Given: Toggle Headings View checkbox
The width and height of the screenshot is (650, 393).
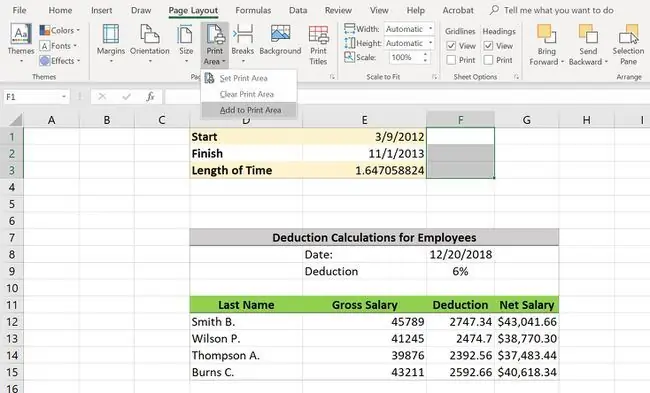Looking at the screenshot, I should [x=488, y=46].
